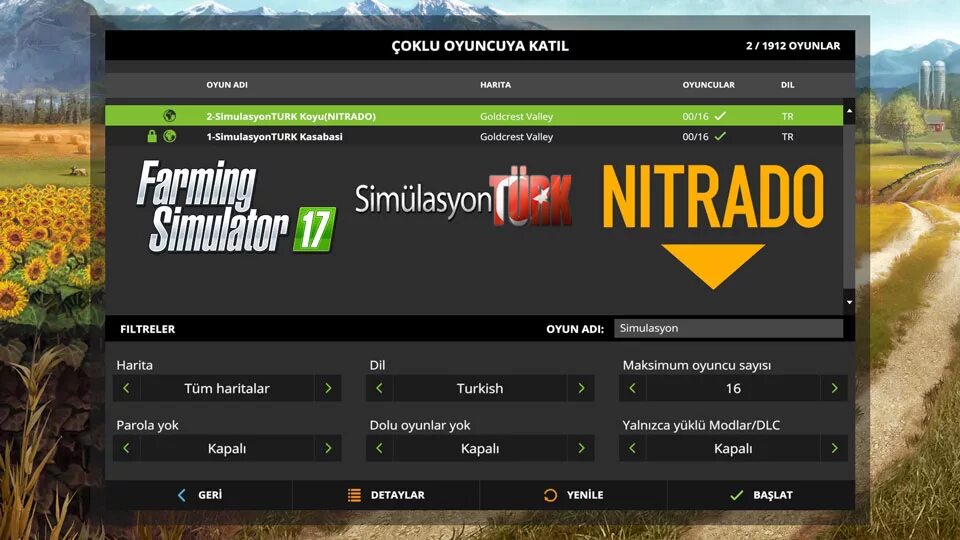This screenshot has height=540, width=960.
Task: Click the blue back arrow icon beside GERİ
Action: pyautogui.click(x=181, y=495)
